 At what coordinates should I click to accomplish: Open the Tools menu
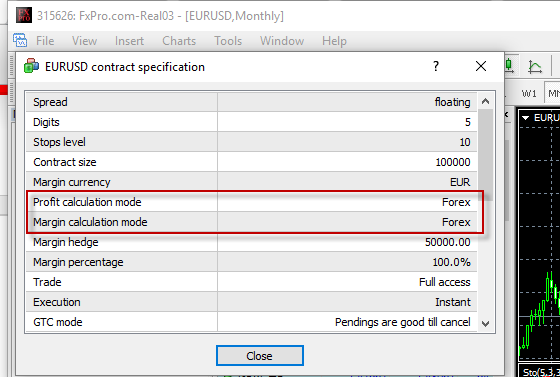pyautogui.click(x=228, y=41)
